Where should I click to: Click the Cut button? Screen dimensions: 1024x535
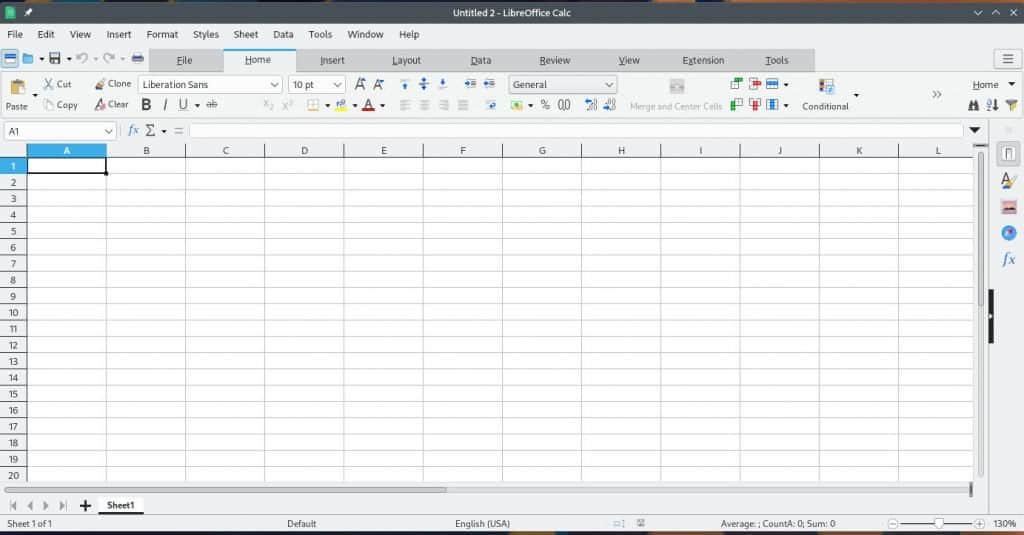[57, 84]
